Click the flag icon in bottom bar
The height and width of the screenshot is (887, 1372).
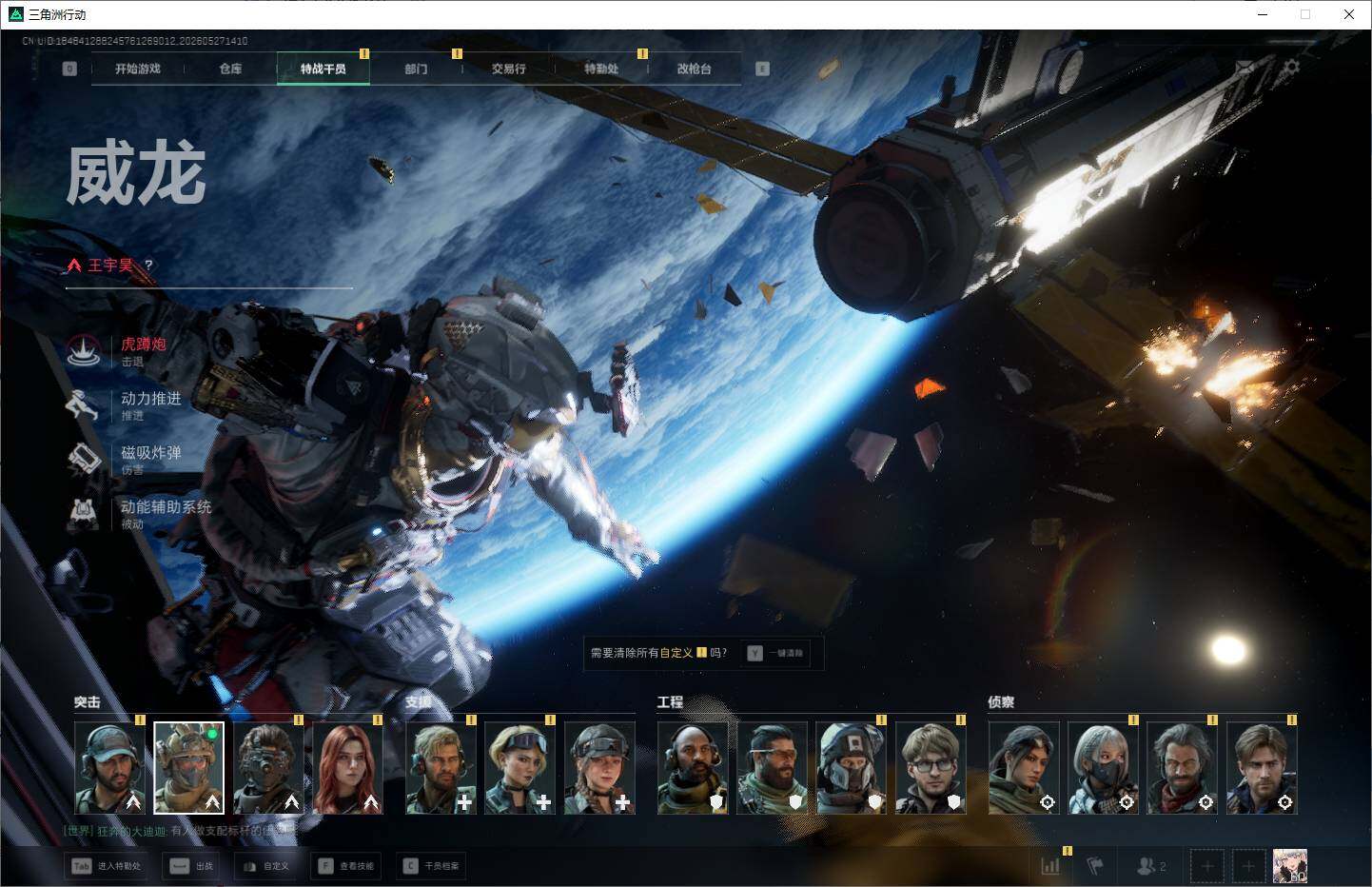click(1095, 866)
